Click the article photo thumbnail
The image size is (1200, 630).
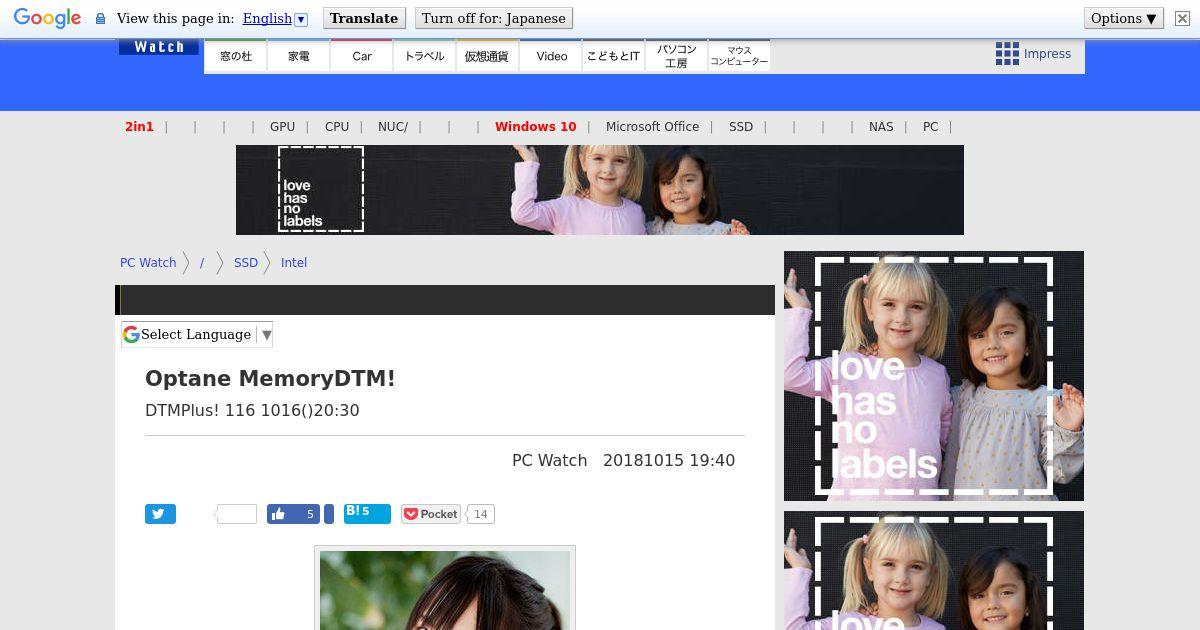coord(445,588)
